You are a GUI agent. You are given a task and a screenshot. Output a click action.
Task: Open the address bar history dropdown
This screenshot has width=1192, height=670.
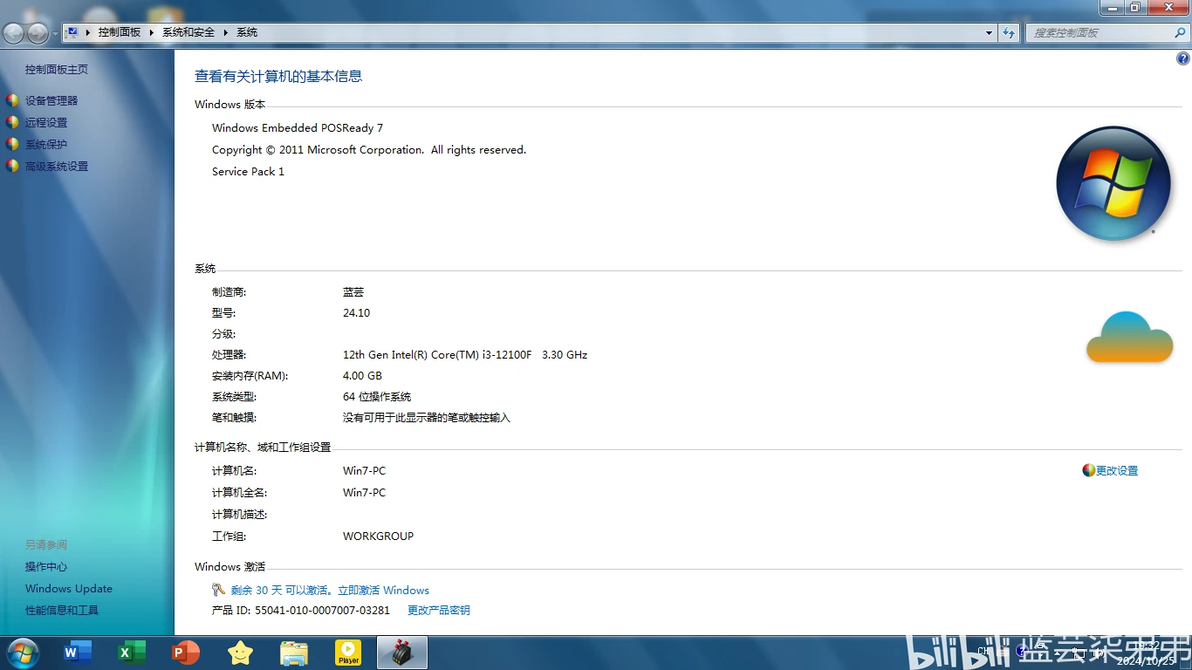(x=988, y=33)
